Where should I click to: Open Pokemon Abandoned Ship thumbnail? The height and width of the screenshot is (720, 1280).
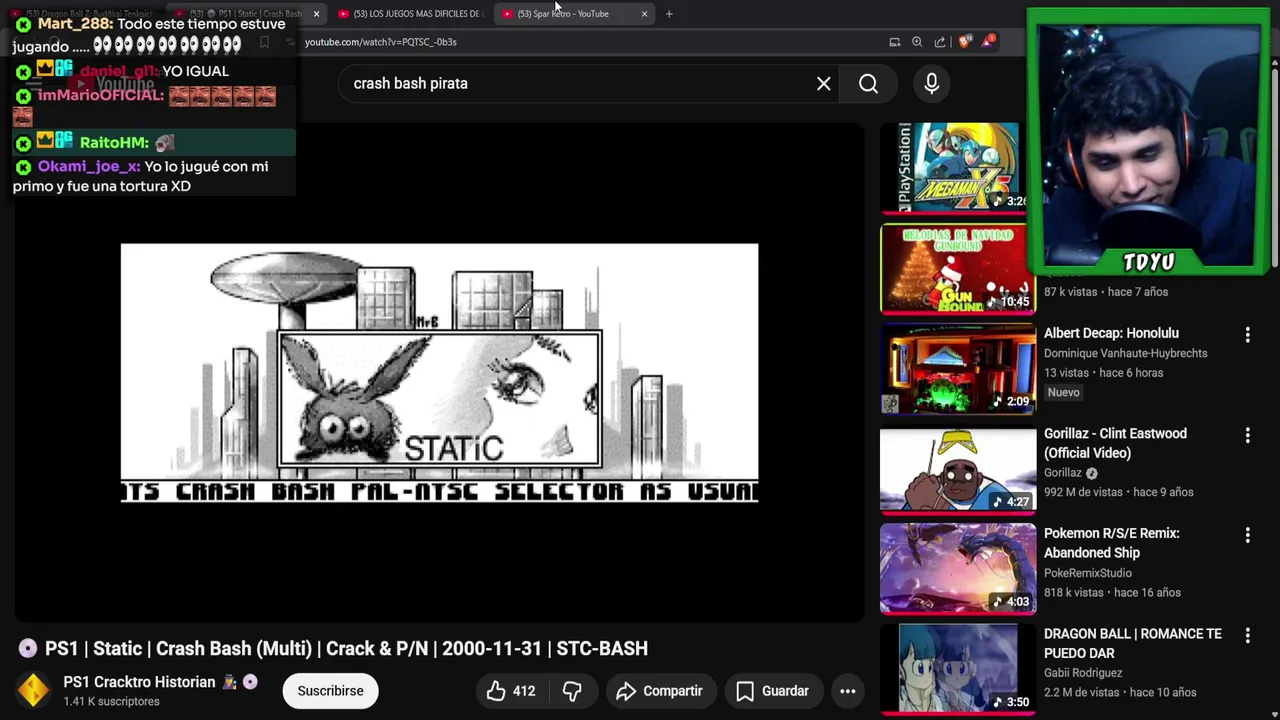tap(958, 569)
